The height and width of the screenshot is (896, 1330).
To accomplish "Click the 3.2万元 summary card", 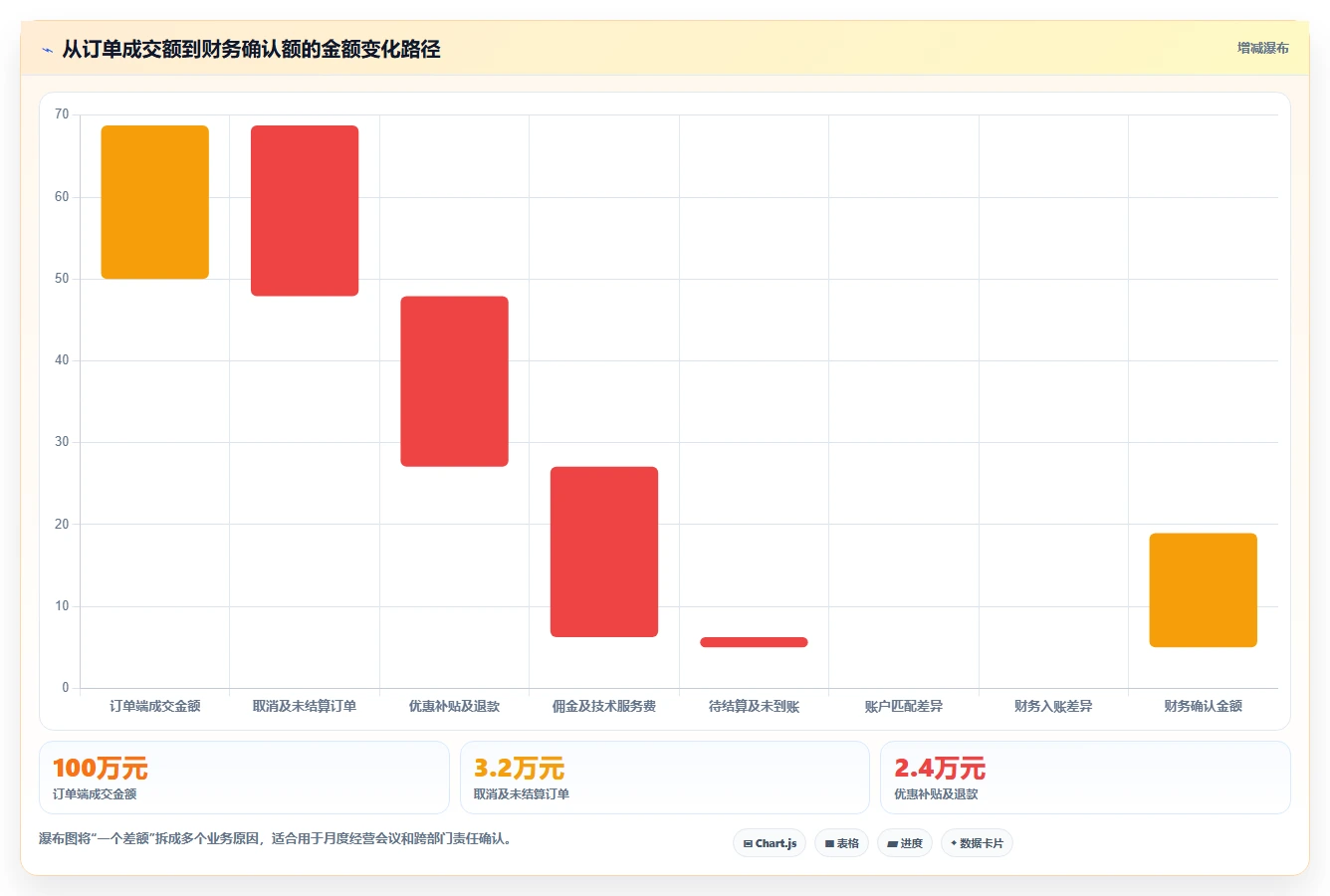I will [665, 778].
